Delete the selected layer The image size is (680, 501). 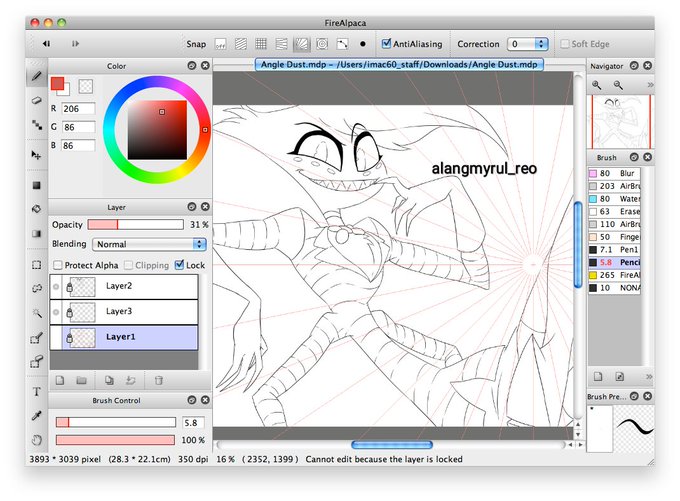click(x=158, y=380)
